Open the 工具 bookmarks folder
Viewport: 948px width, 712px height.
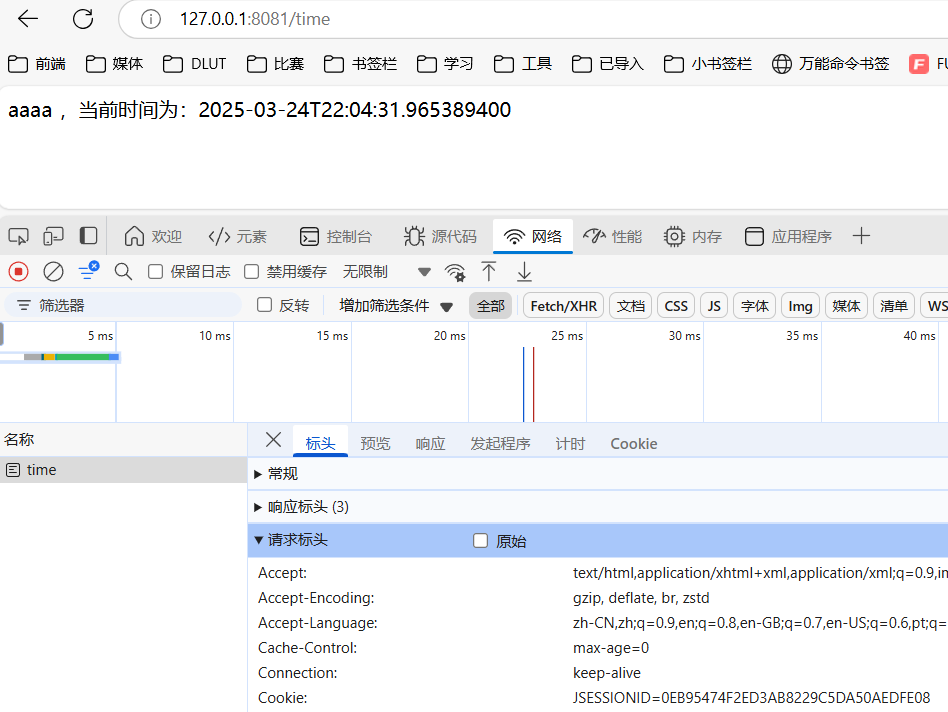tap(523, 63)
